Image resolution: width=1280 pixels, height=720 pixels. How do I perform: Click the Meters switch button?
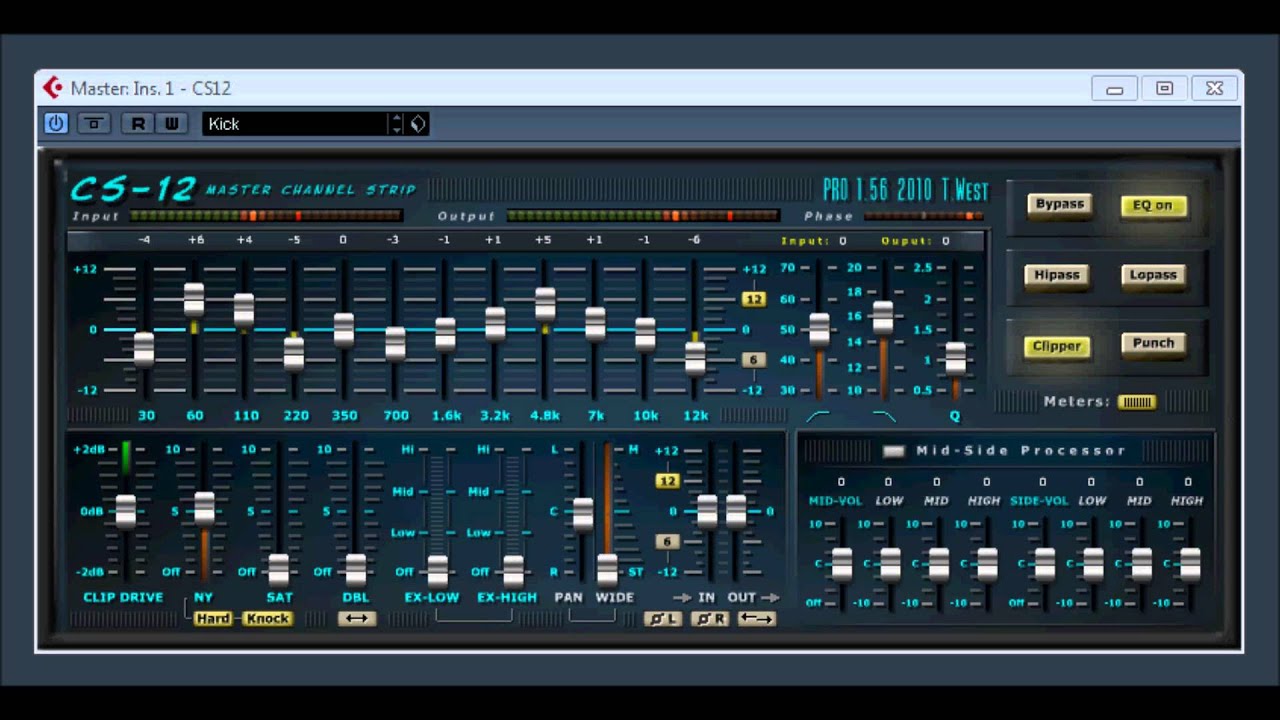click(1136, 402)
